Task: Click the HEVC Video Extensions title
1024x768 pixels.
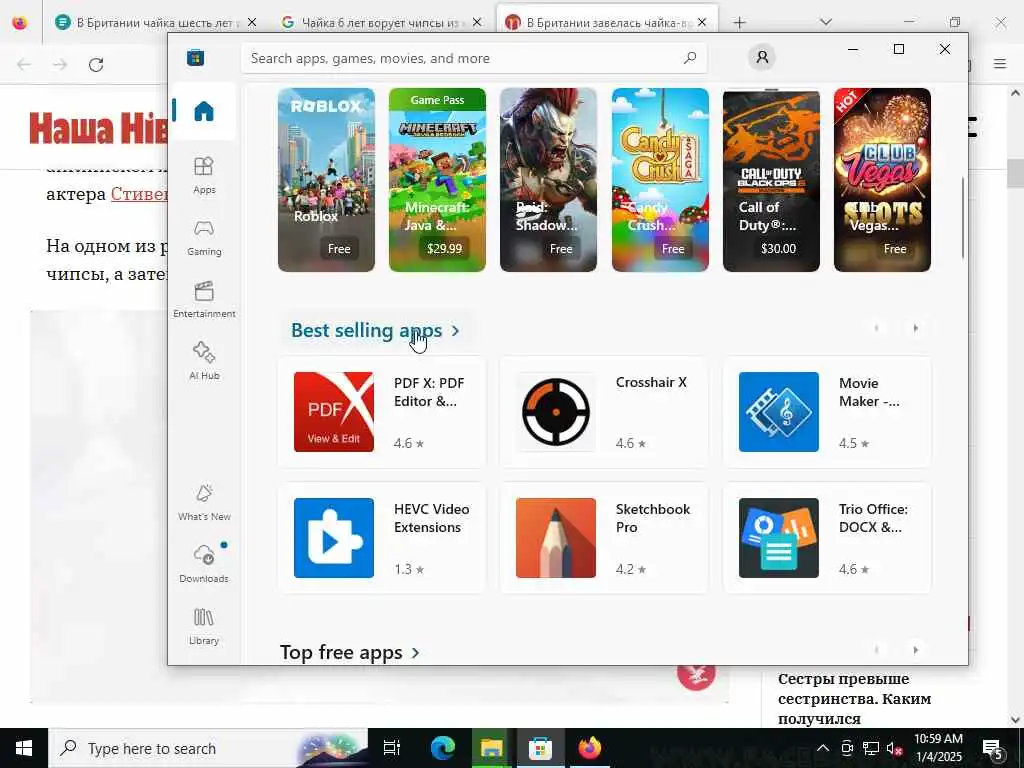Action: [432, 518]
